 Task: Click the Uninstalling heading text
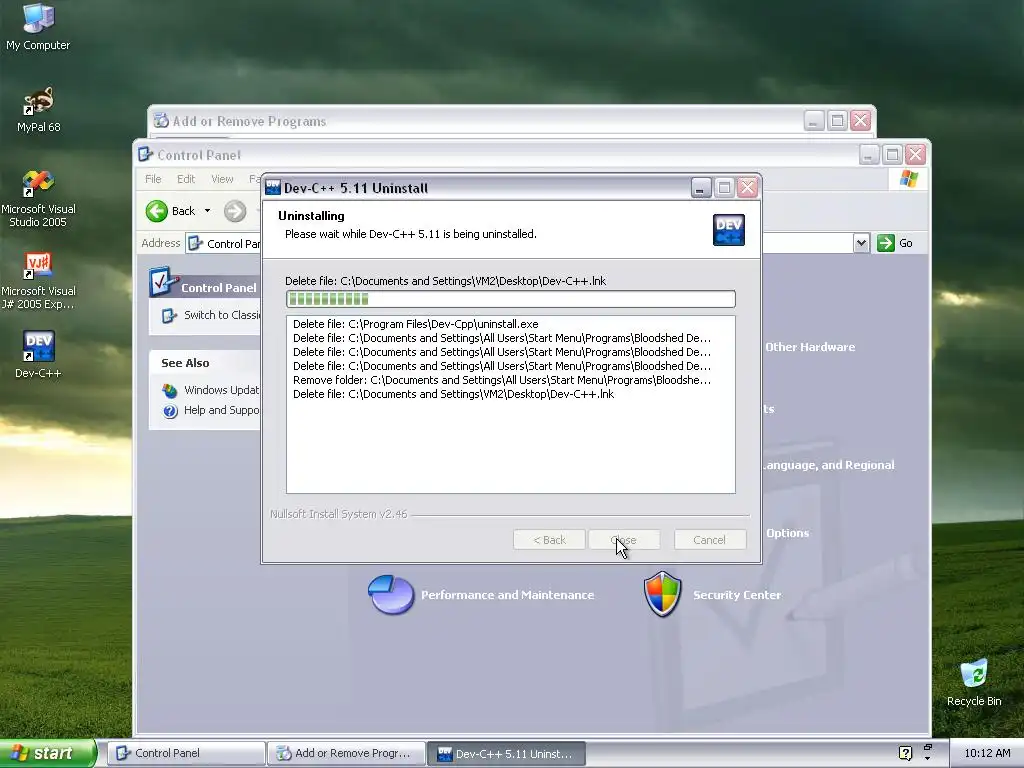coord(311,216)
